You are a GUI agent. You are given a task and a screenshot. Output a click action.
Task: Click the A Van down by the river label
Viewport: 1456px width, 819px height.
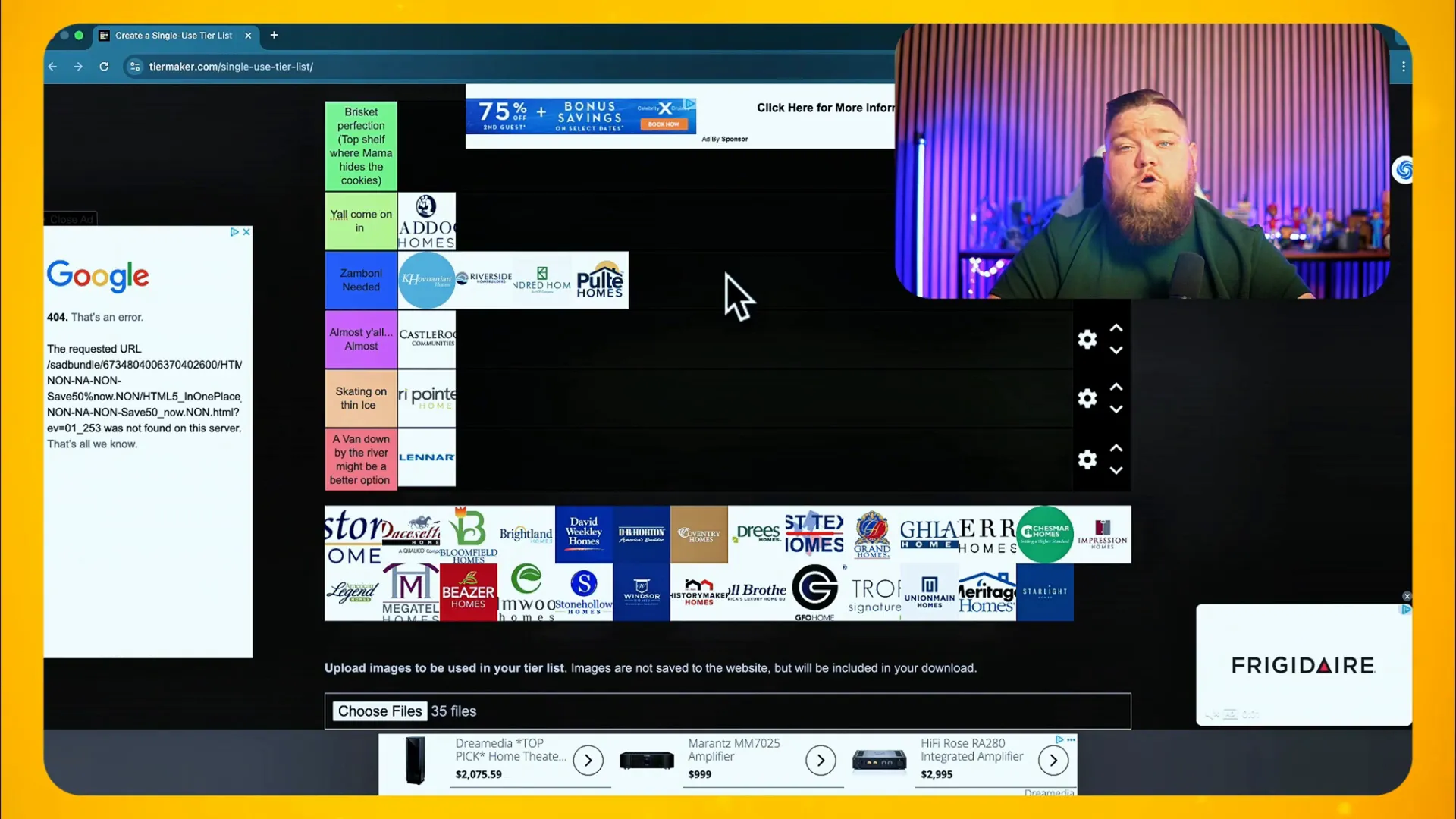click(x=361, y=459)
